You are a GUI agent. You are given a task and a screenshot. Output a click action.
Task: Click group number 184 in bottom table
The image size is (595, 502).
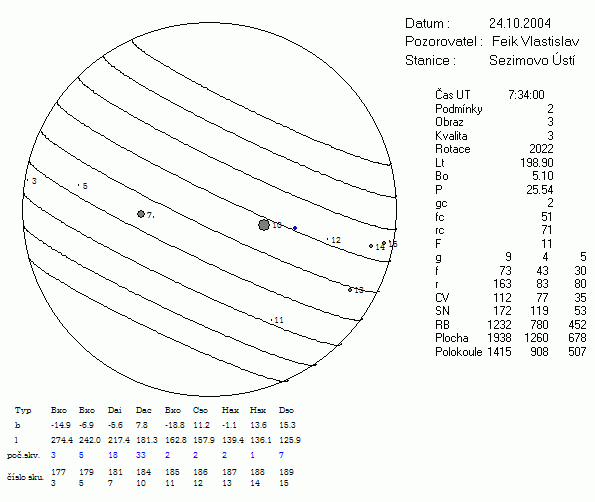tap(143, 472)
